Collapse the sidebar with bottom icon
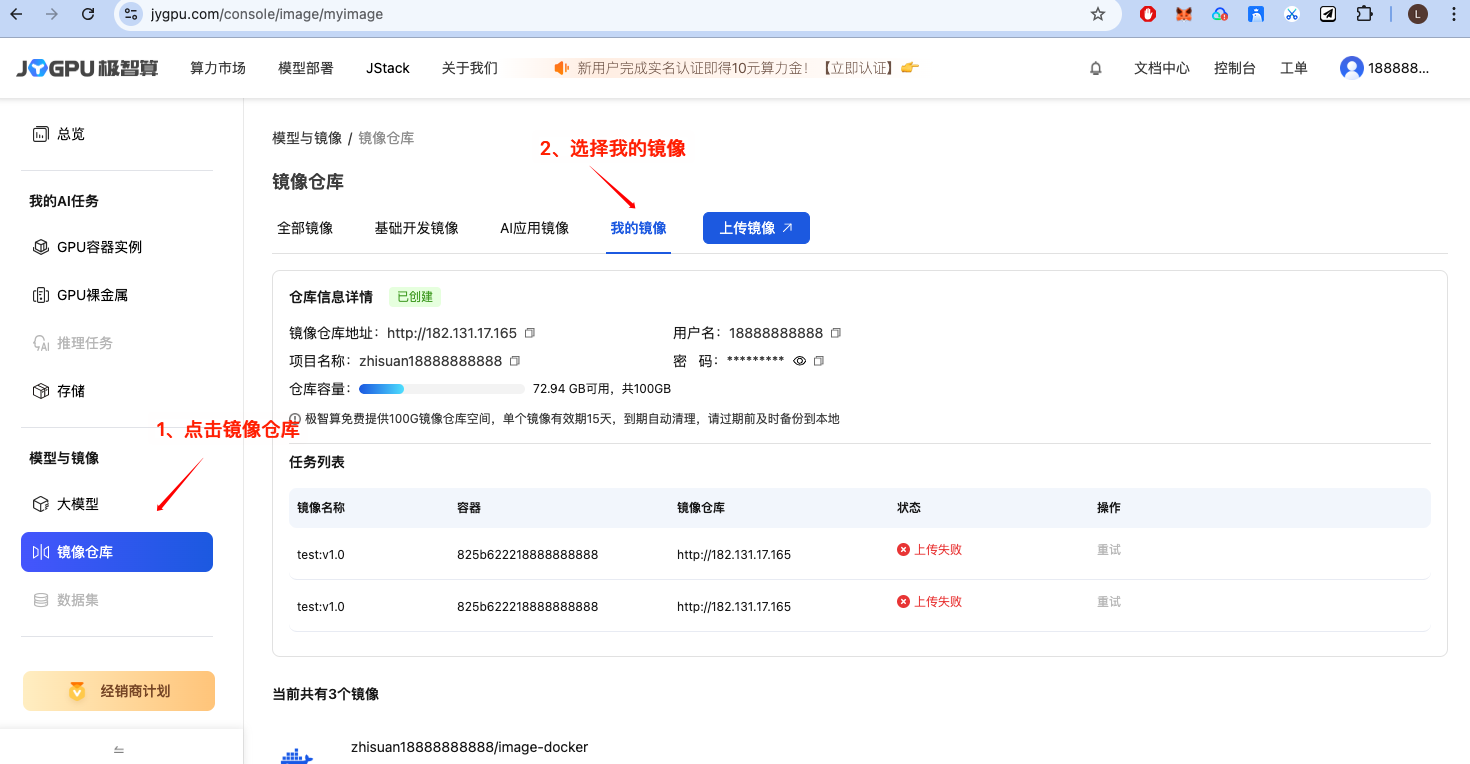 click(119, 749)
